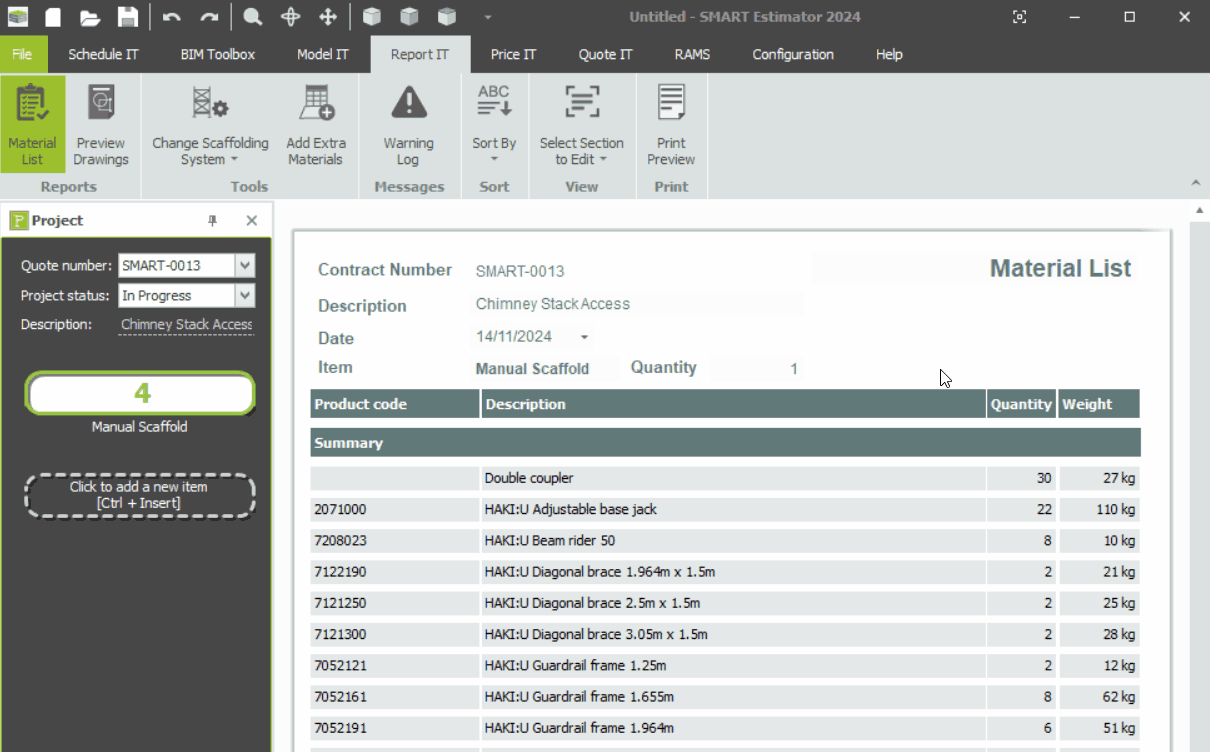Screen dimensions: 1210x752
Task: Select product code 7122190
Action: tap(395, 572)
